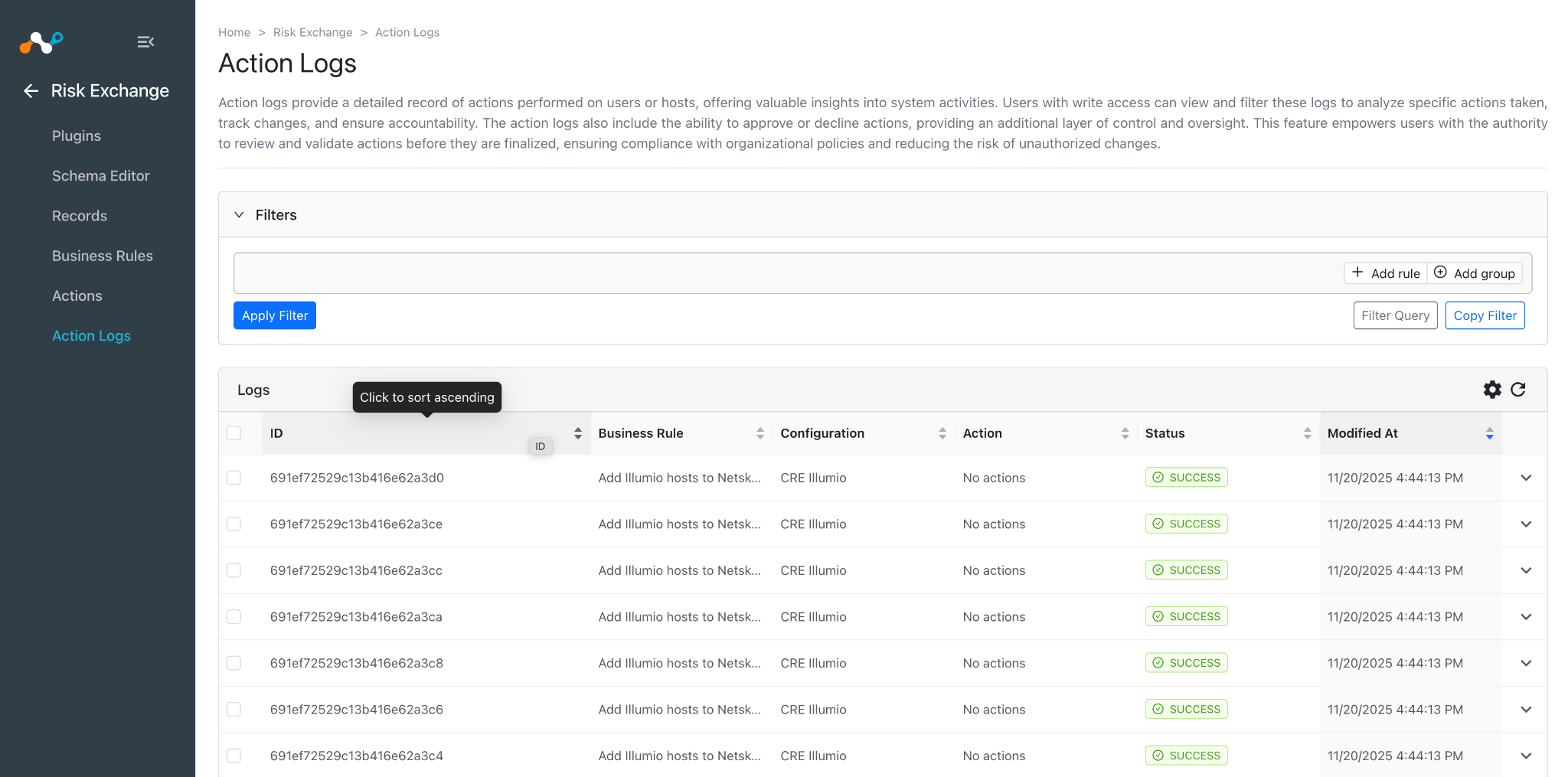Click Add rule button

click(1386, 273)
